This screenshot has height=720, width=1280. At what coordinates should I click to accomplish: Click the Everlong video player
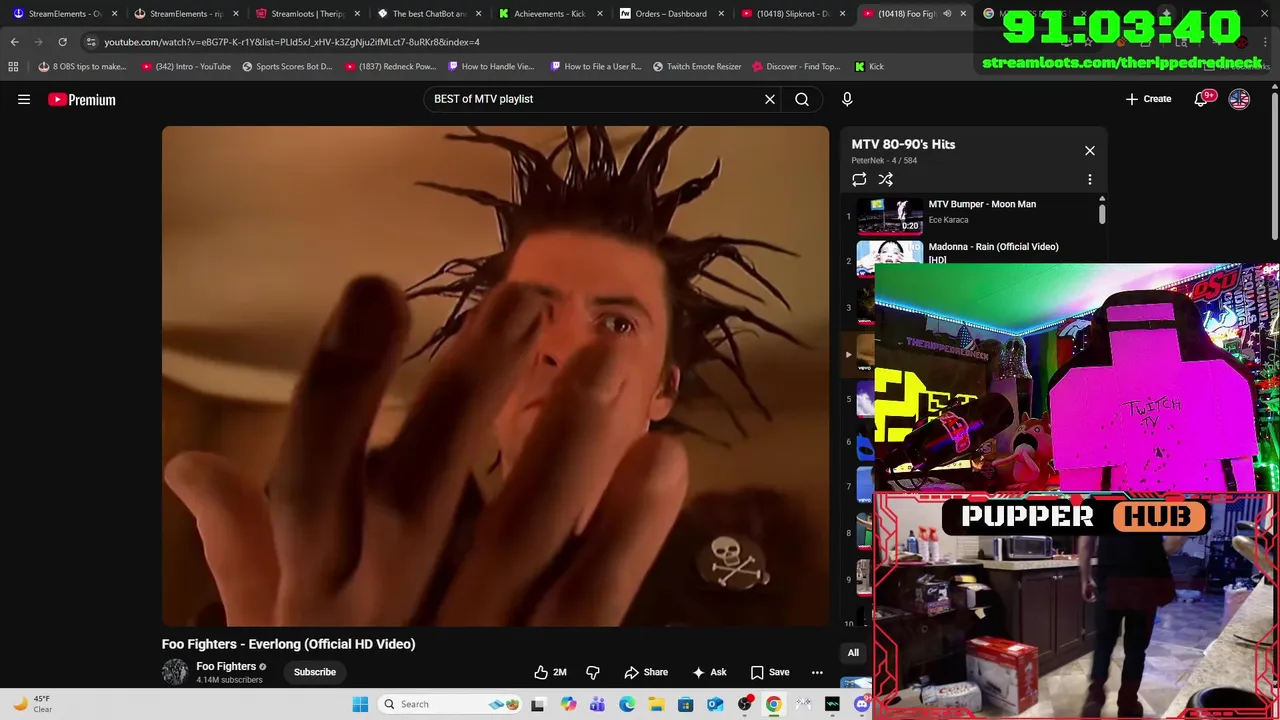[495, 376]
